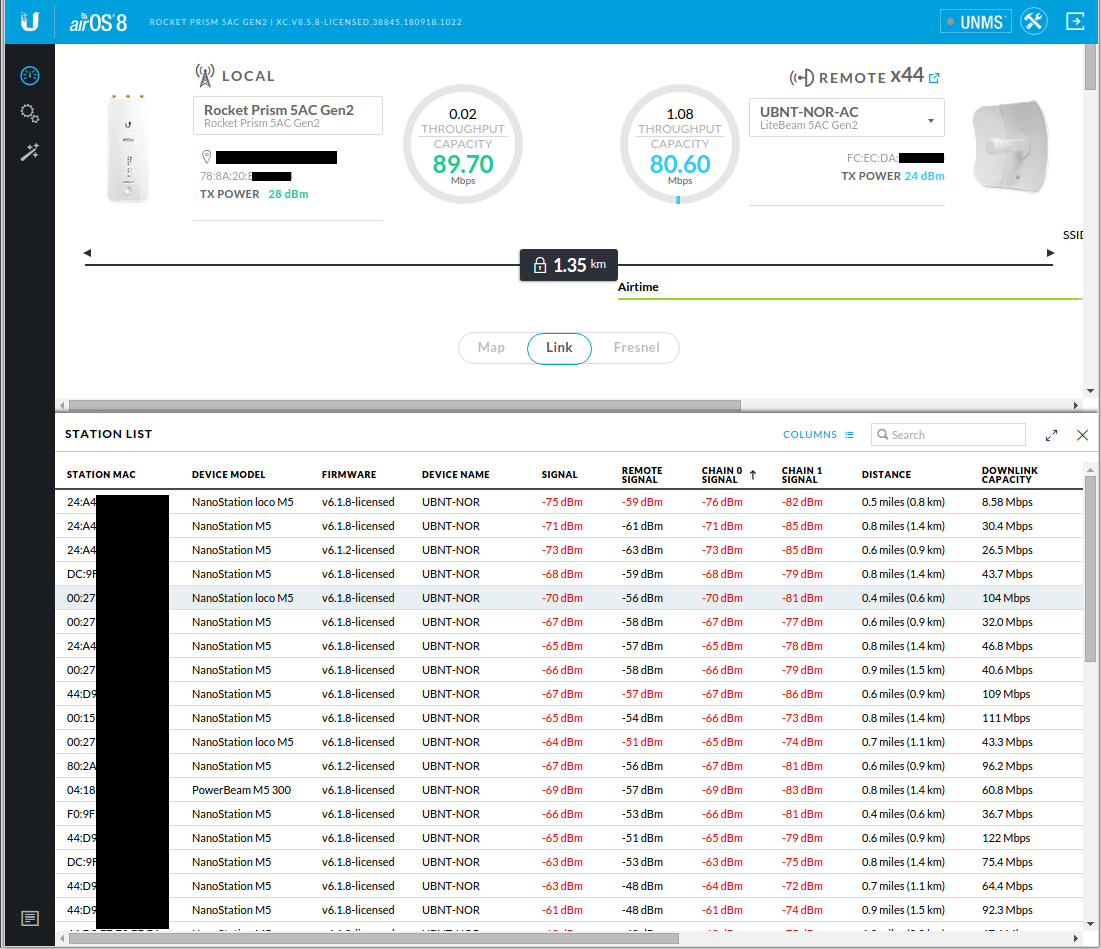Sort by Chain 0 Signal column
This screenshot has width=1101, height=949.
[722, 474]
